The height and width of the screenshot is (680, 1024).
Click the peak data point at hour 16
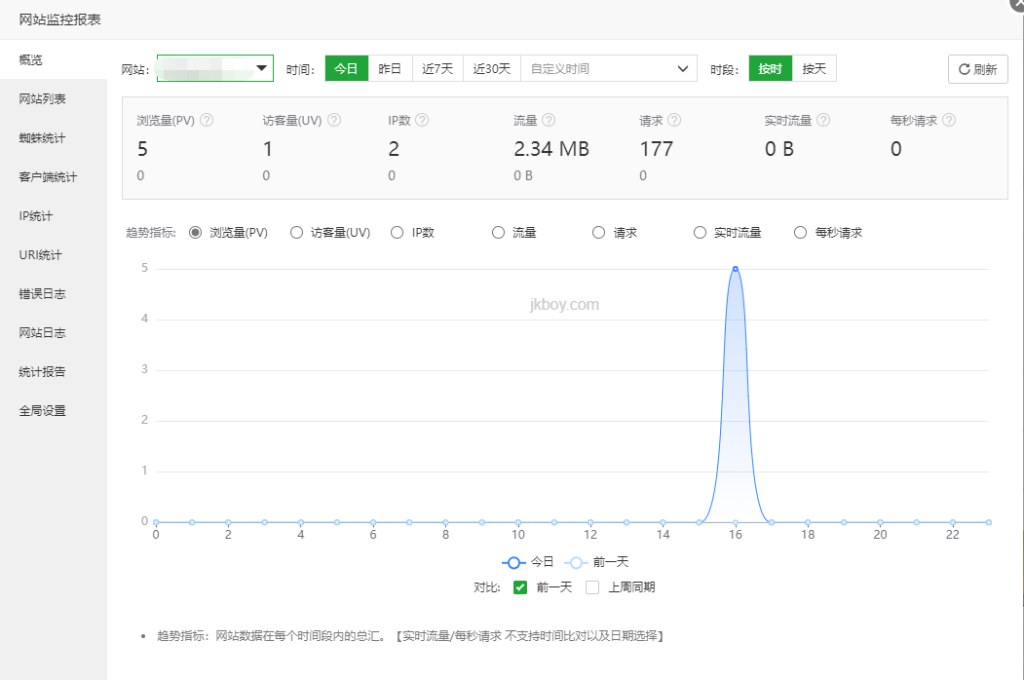[735, 268]
